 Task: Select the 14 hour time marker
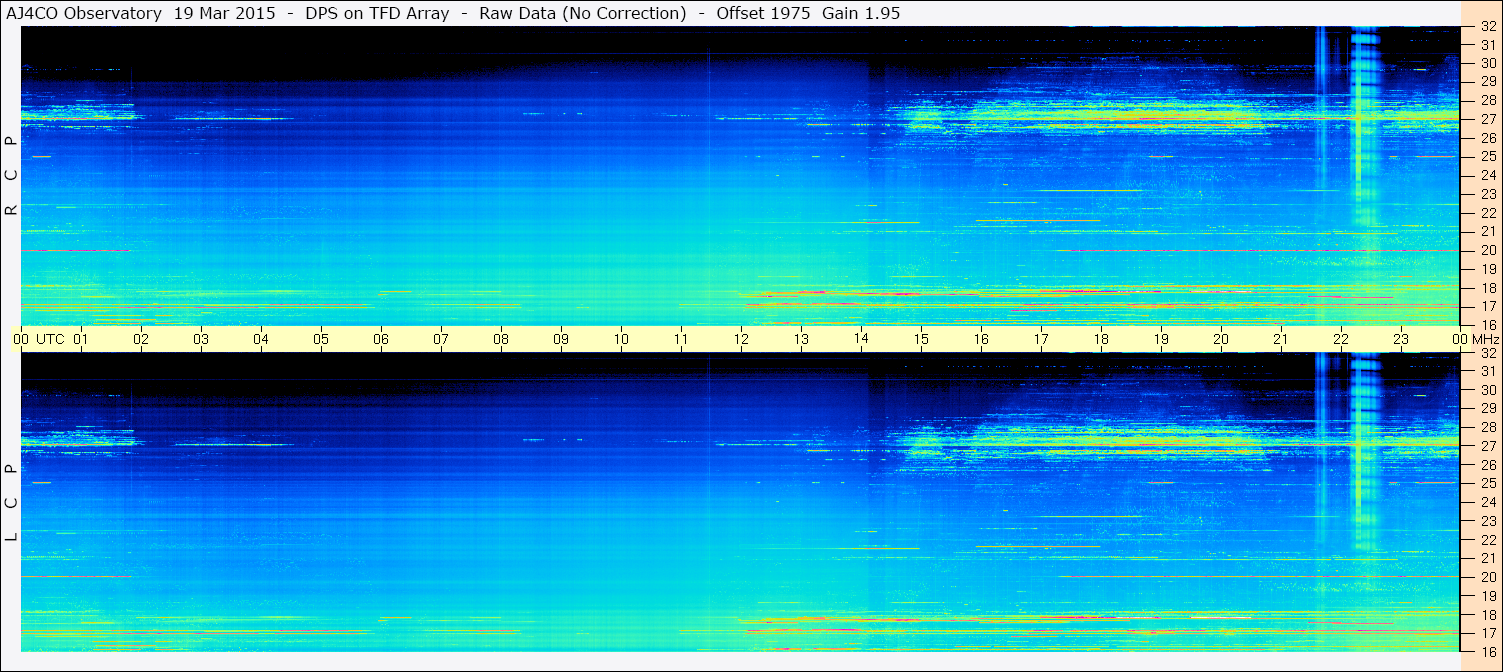point(861,339)
